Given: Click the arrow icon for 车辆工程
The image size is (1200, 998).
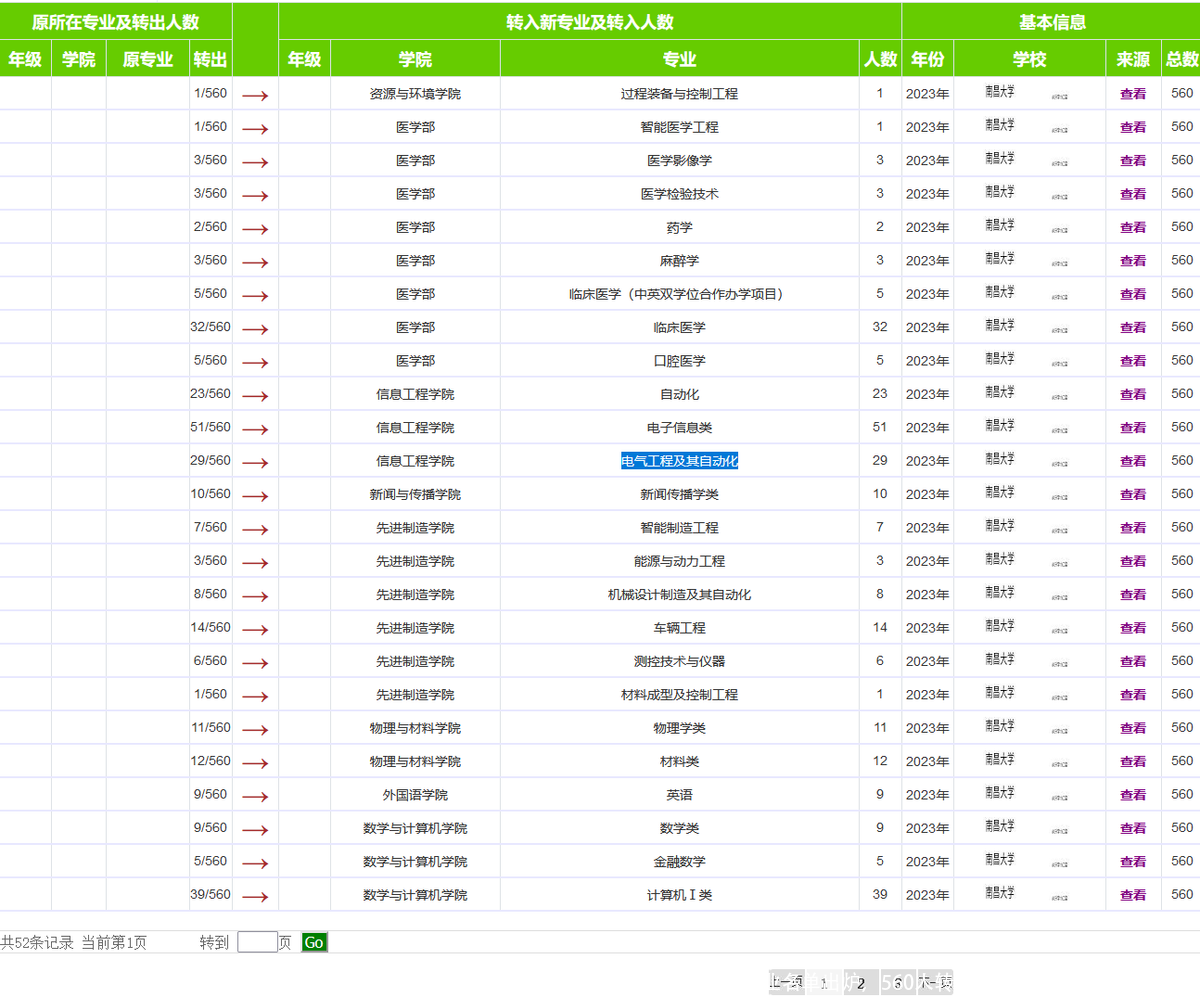Looking at the screenshot, I should (256, 628).
